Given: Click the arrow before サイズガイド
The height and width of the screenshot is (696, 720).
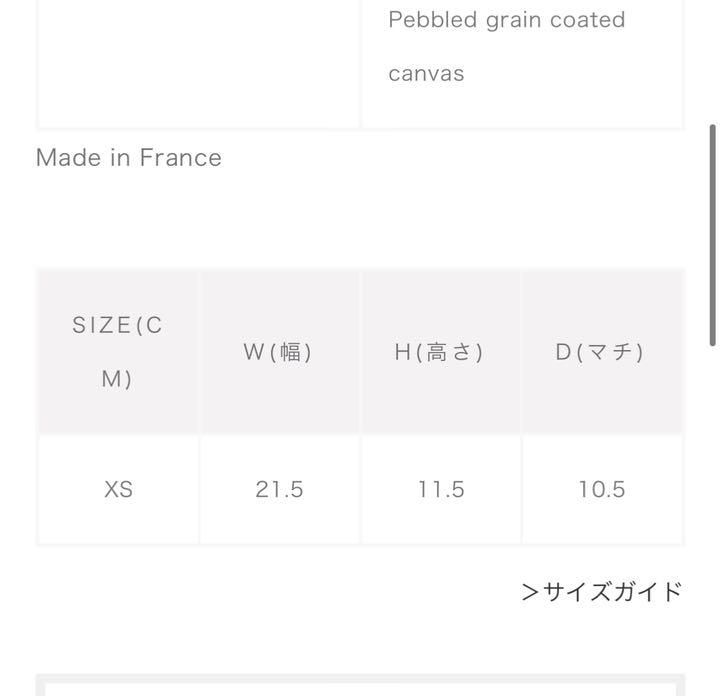Looking at the screenshot, I should [530, 592].
